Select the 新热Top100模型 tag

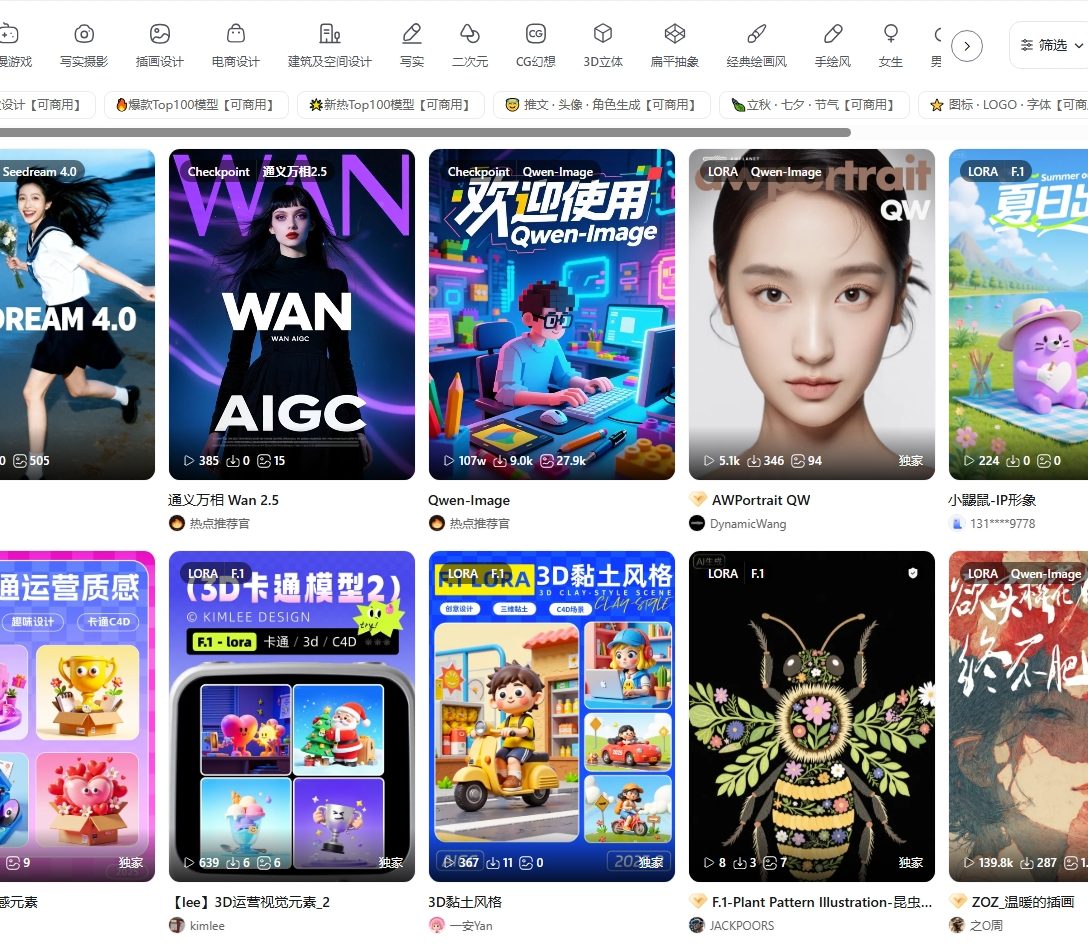point(390,105)
